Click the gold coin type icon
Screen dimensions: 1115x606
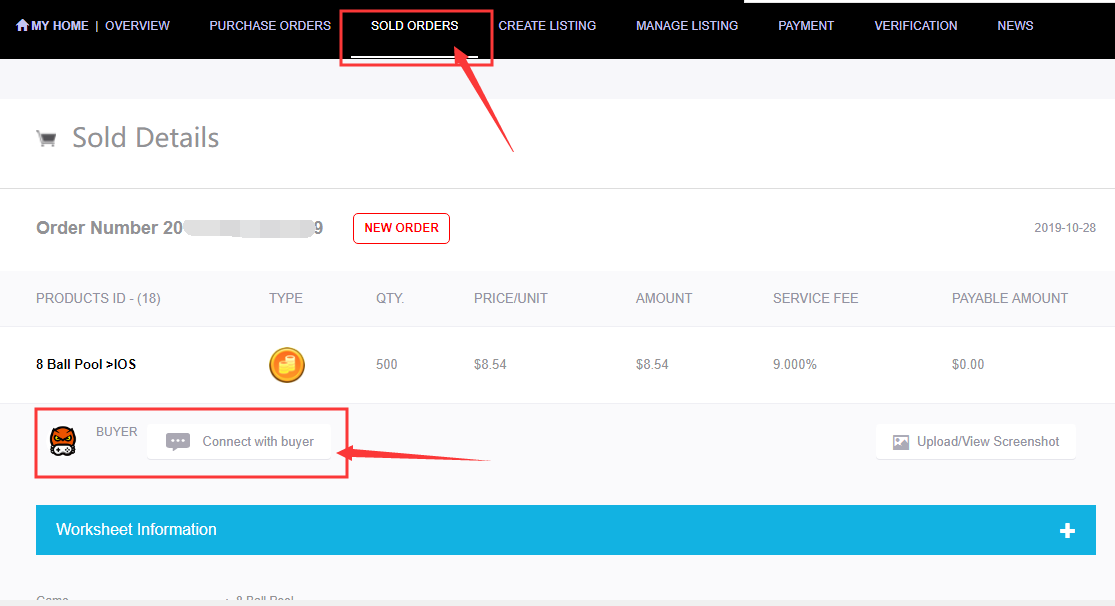(x=287, y=365)
